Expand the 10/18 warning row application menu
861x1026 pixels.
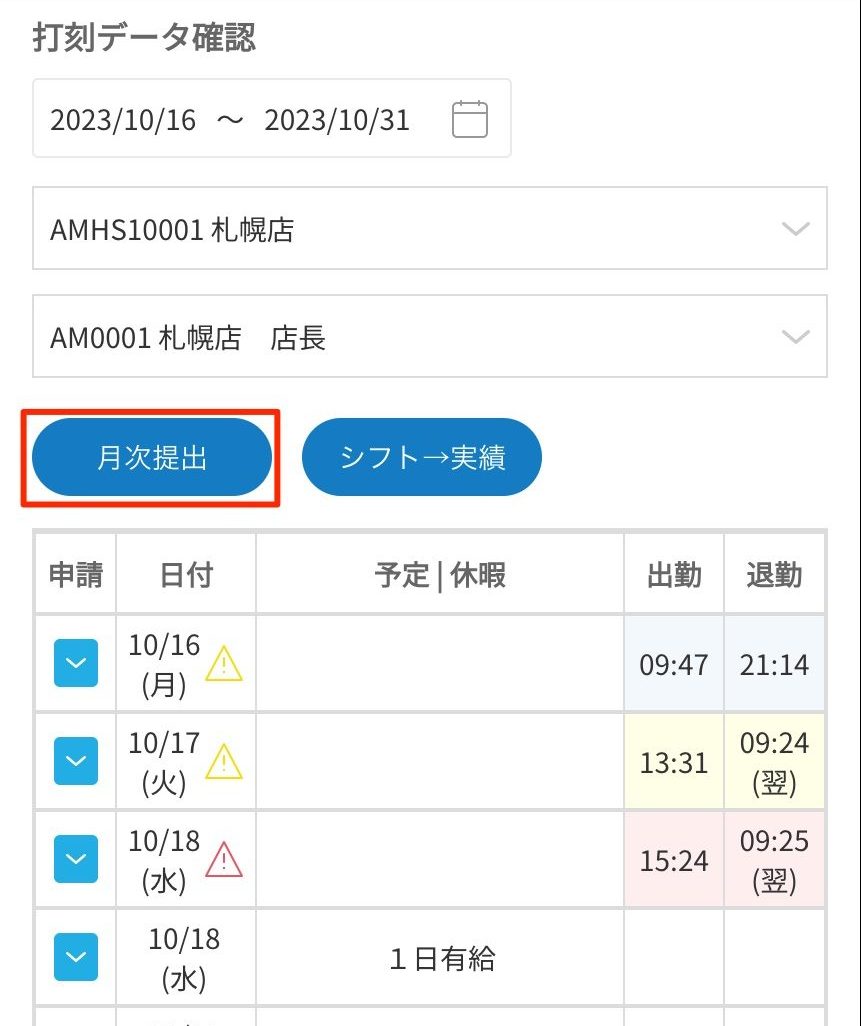point(76,859)
